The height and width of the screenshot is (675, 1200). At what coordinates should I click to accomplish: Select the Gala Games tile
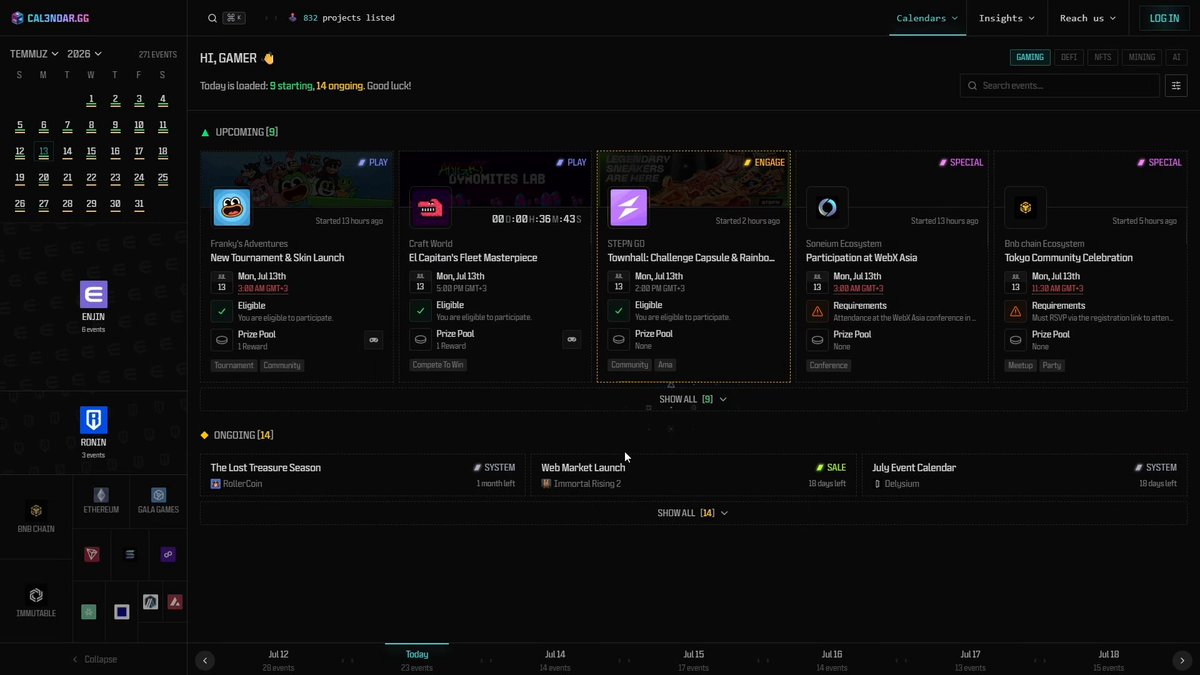coord(158,495)
